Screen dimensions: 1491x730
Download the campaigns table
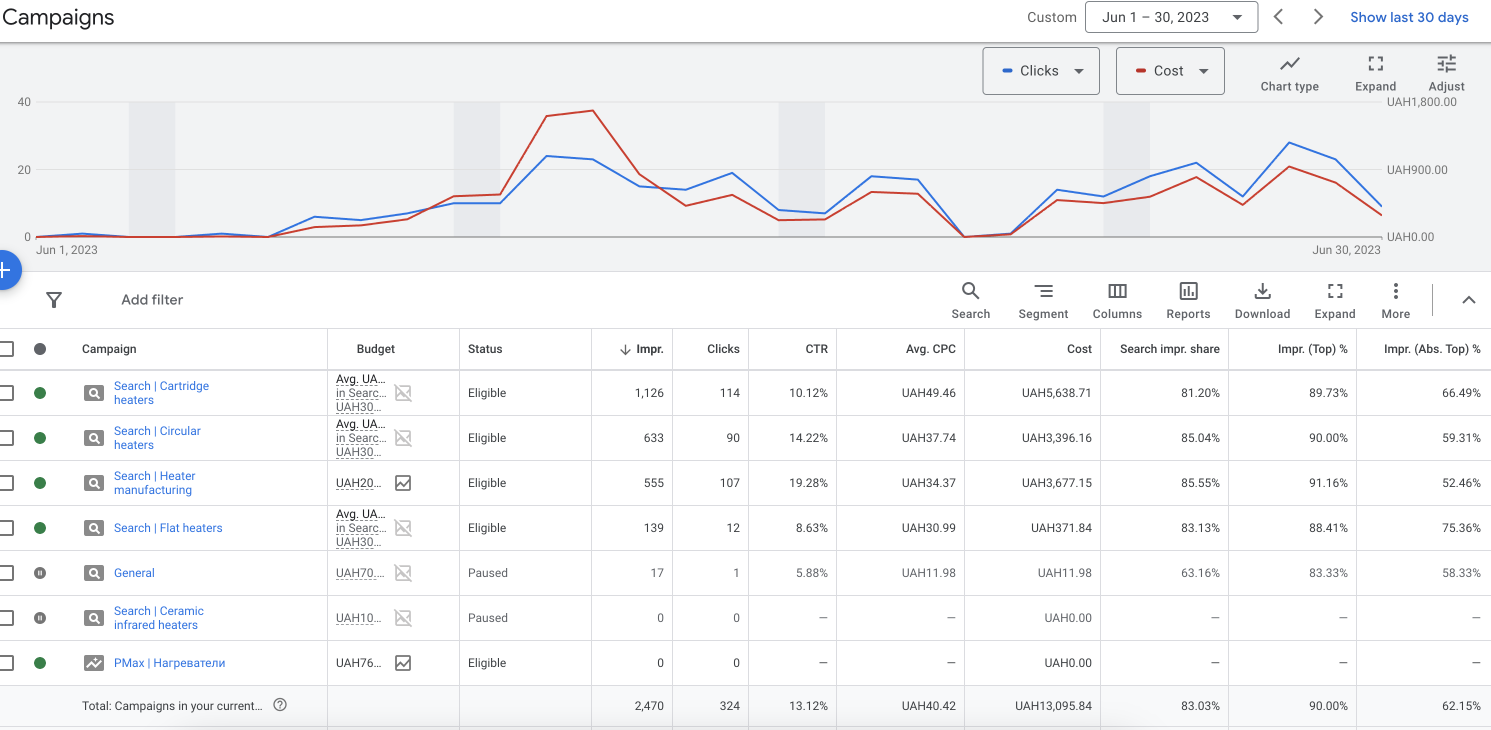tap(1262, 291)
